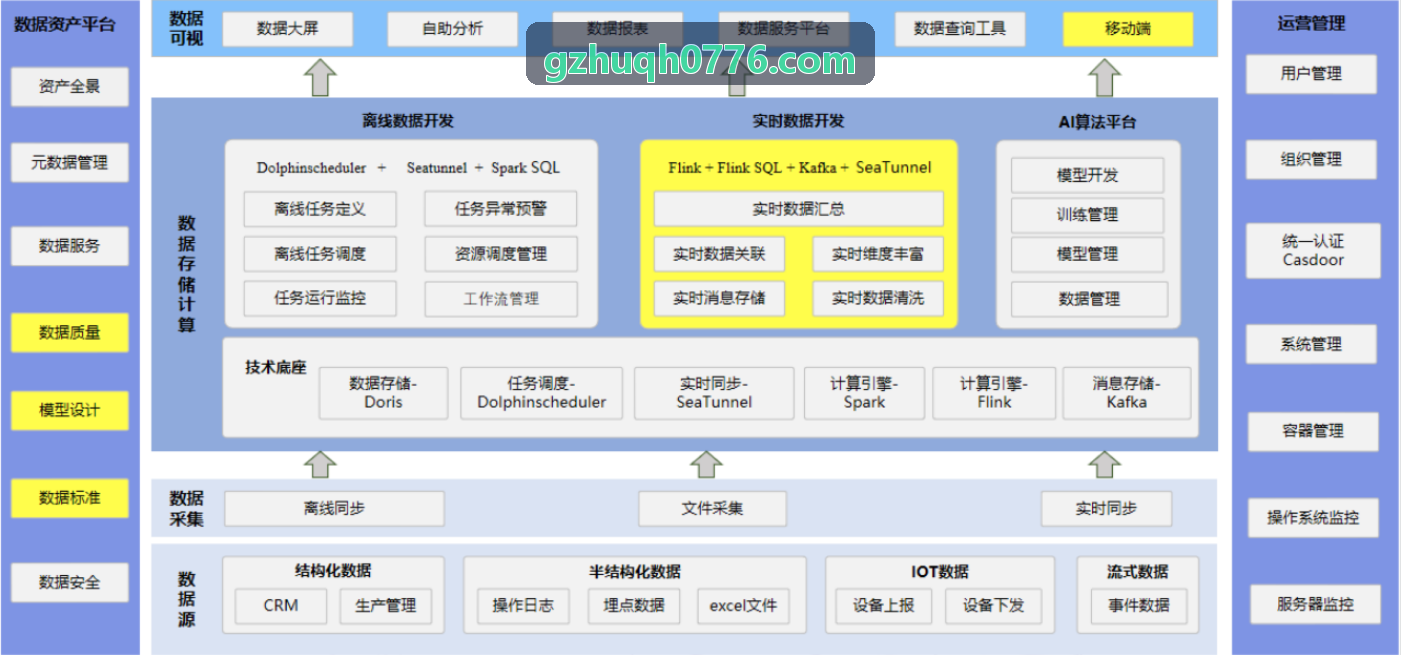Click the 数据查询工具 box
The height and width of the screenshot is (655, 1401).
tap(960, 29)
